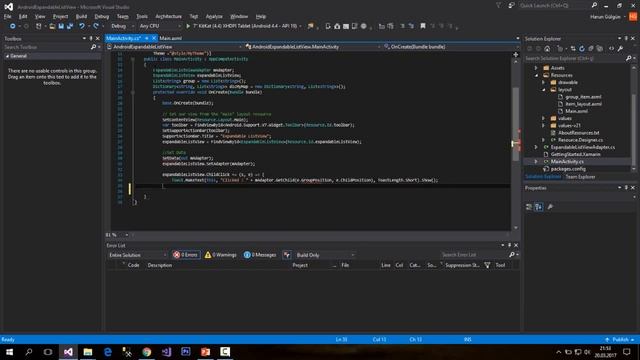Viewport: 640px width, 360px height.
Task: Click the filter icon in the Error List header
Action: (487, 265)
